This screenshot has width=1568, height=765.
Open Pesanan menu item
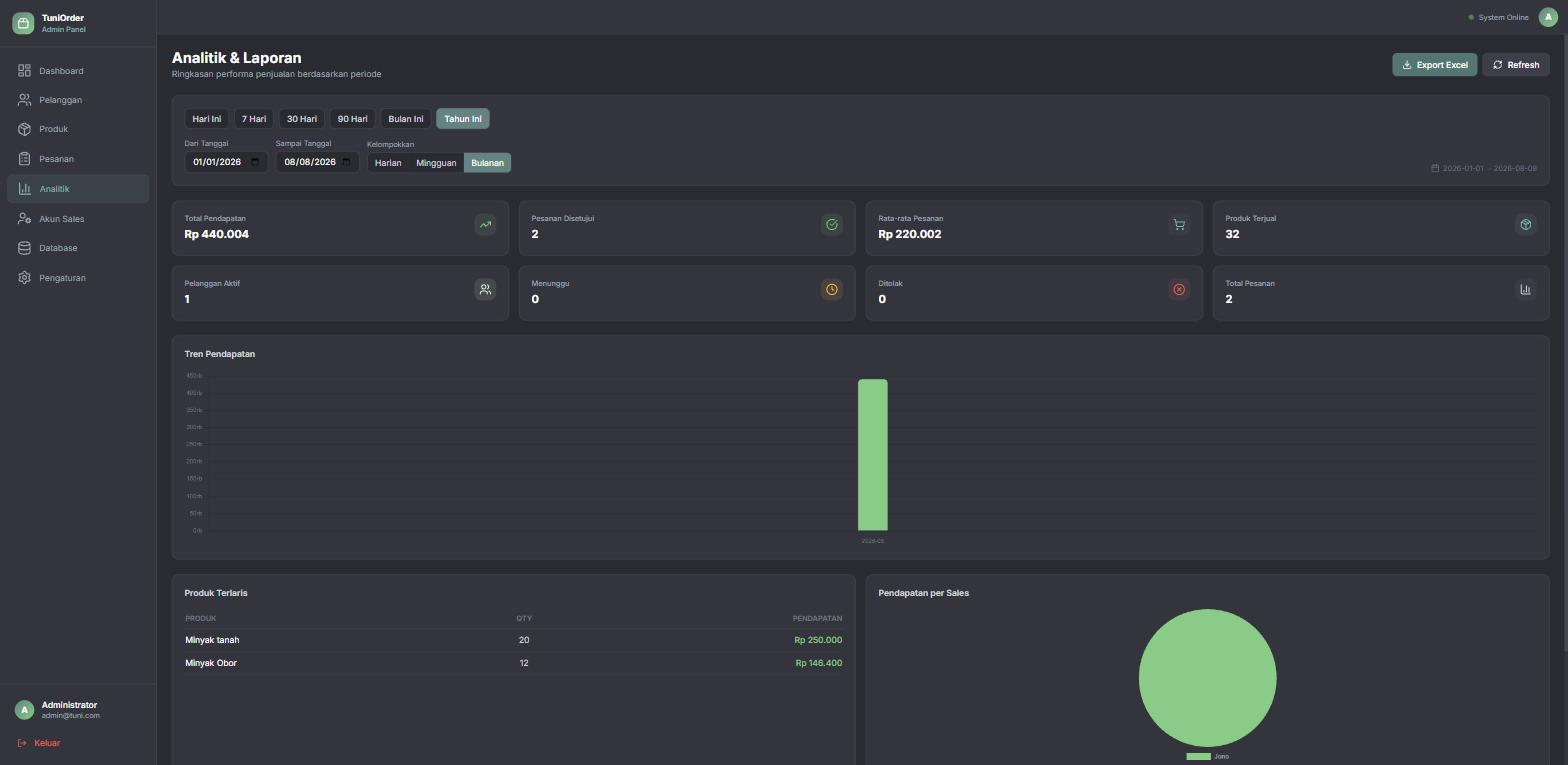(x=78, y=159)
